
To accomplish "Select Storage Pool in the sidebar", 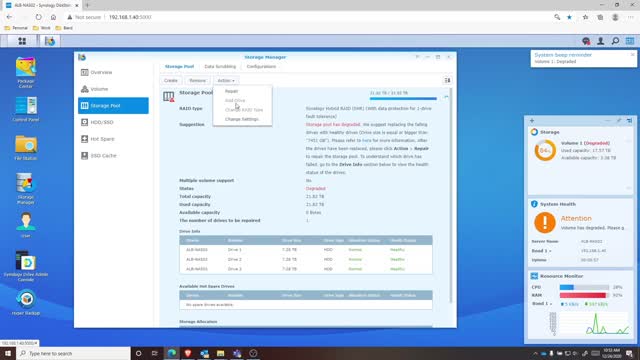I will (x=113, y=106).
